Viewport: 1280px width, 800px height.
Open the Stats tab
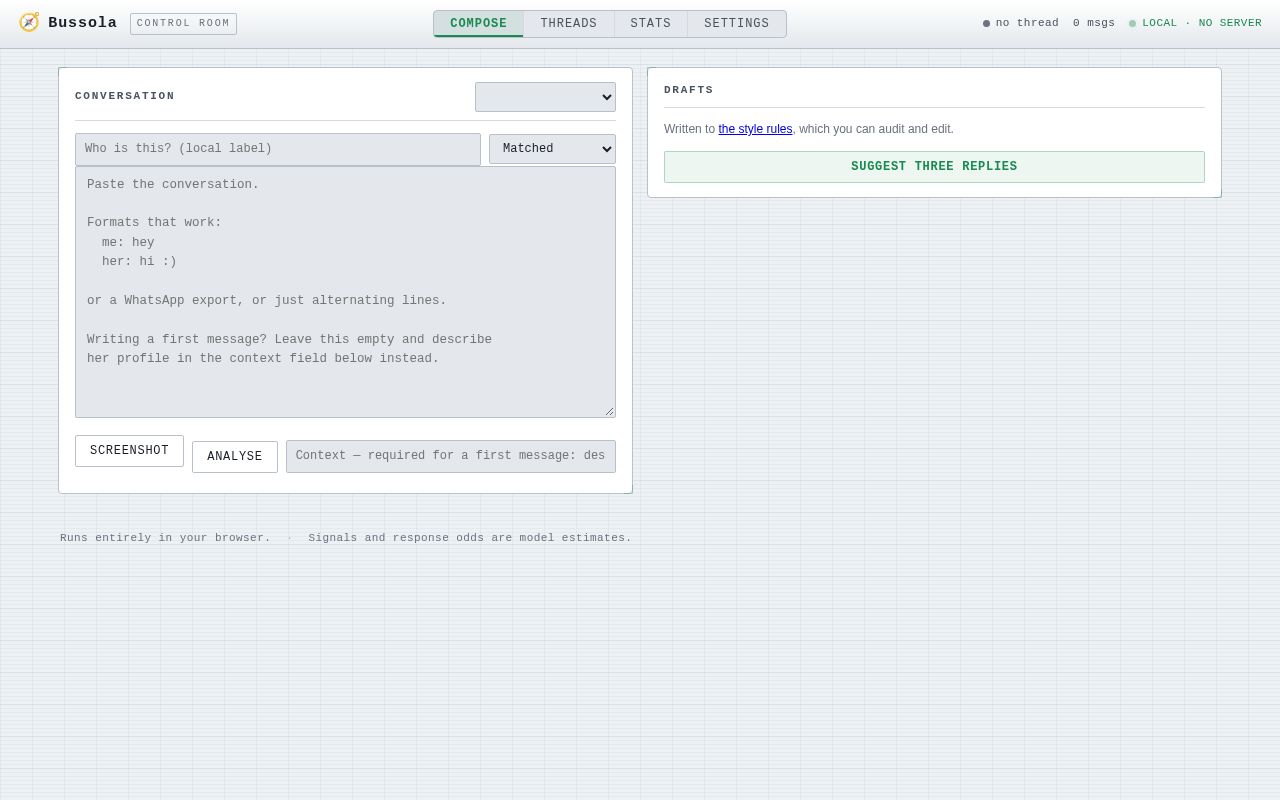650,24
